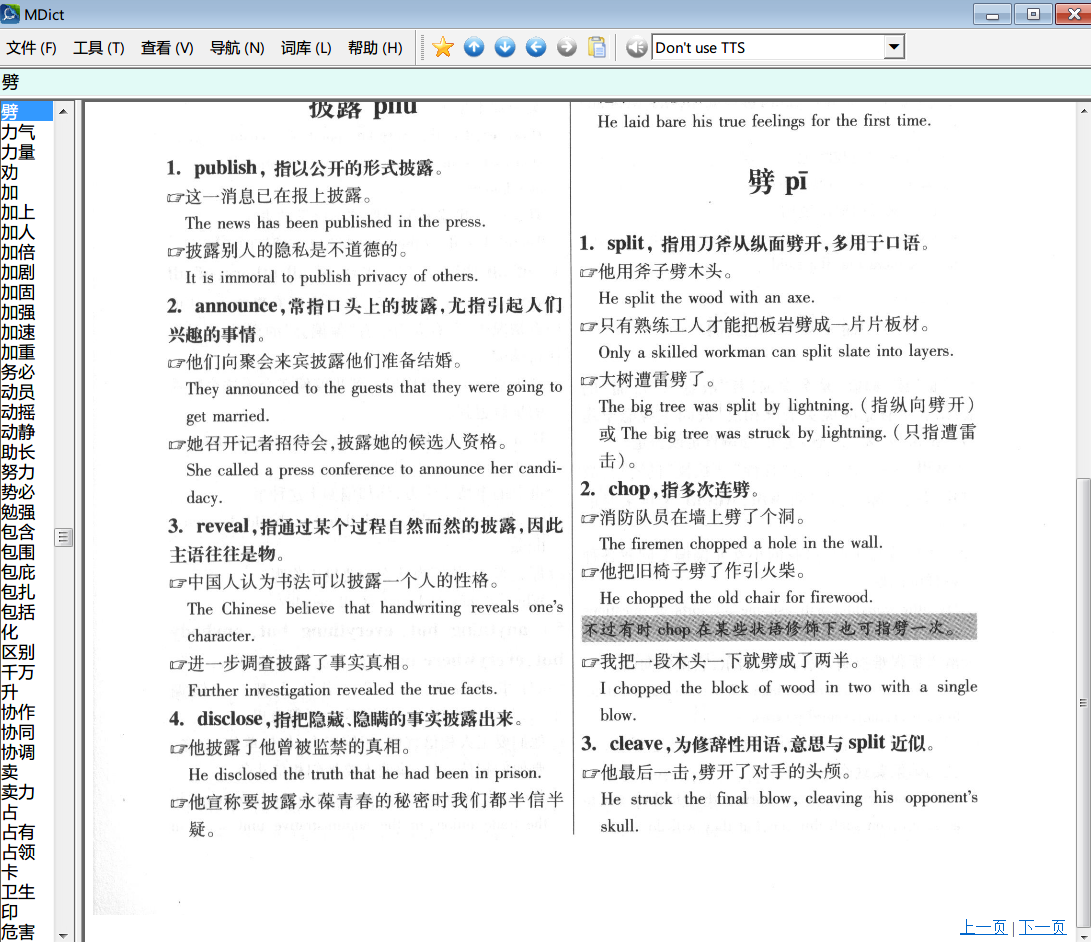
Task: Select 劈 in the word list
Action: 26,111
